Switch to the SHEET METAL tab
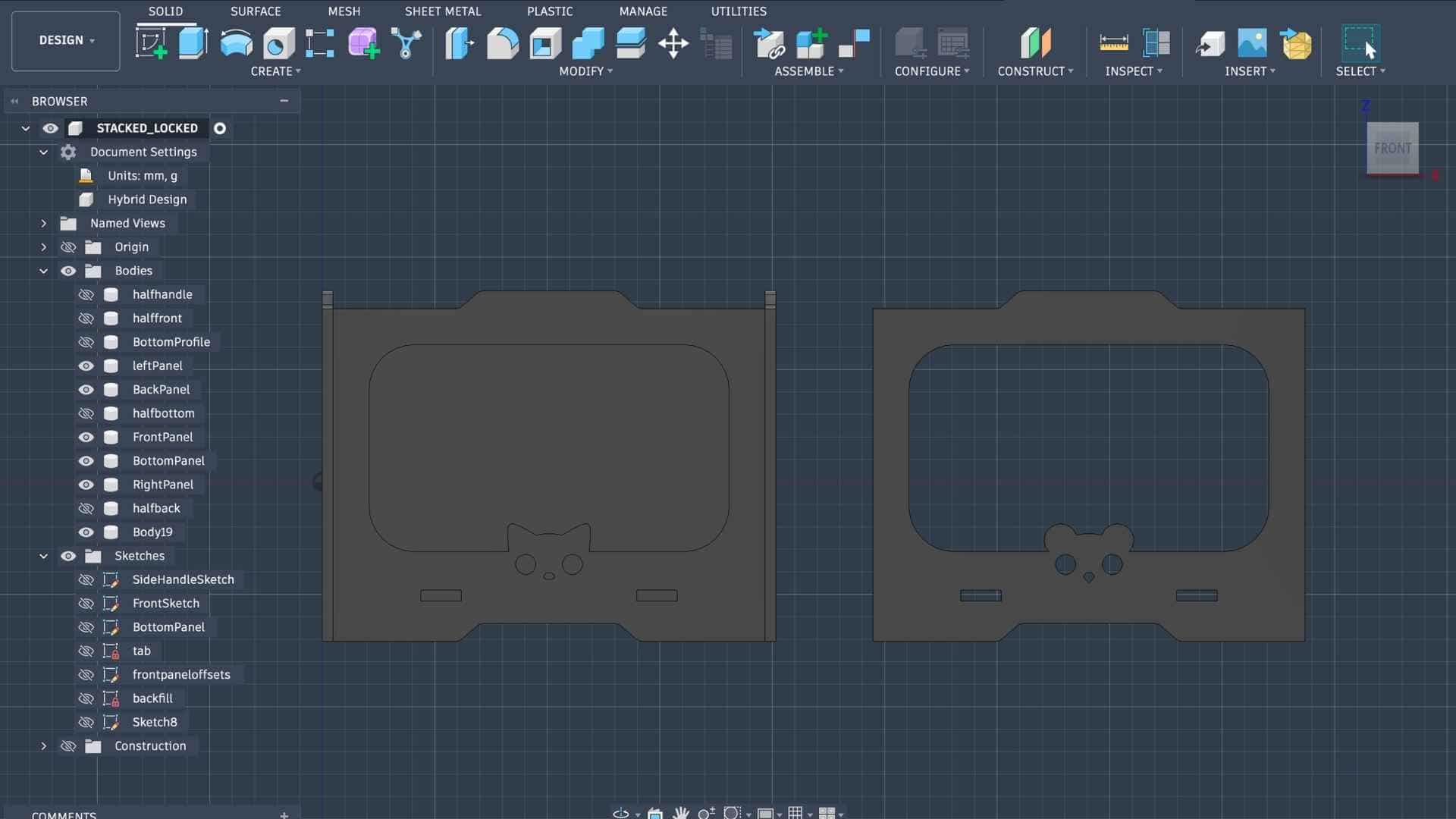 click(x=442, y=11)
